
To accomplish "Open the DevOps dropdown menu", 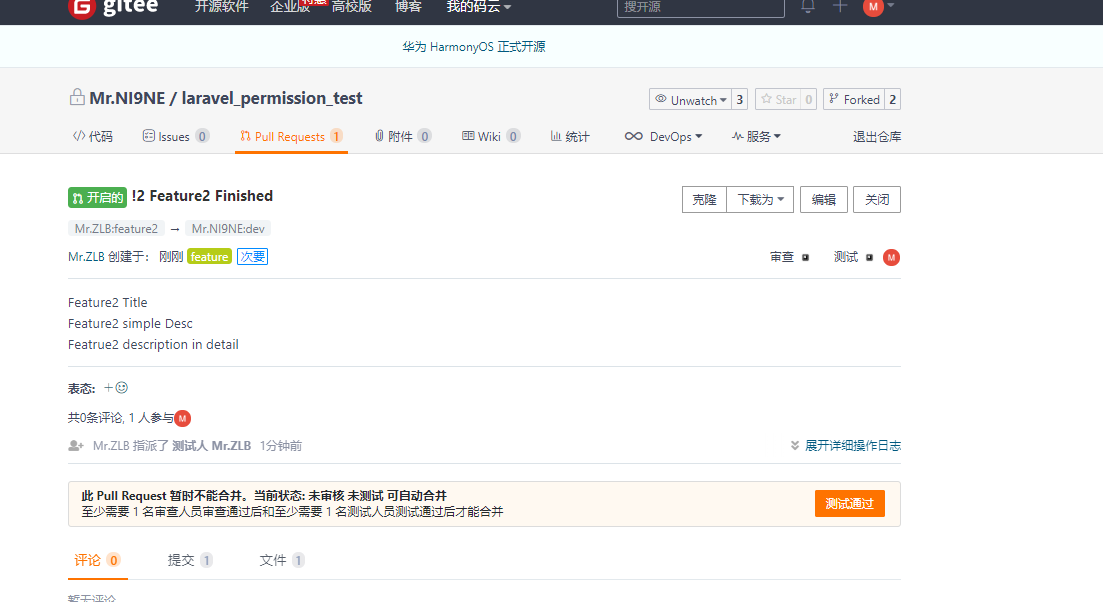I will pos(664,137).
